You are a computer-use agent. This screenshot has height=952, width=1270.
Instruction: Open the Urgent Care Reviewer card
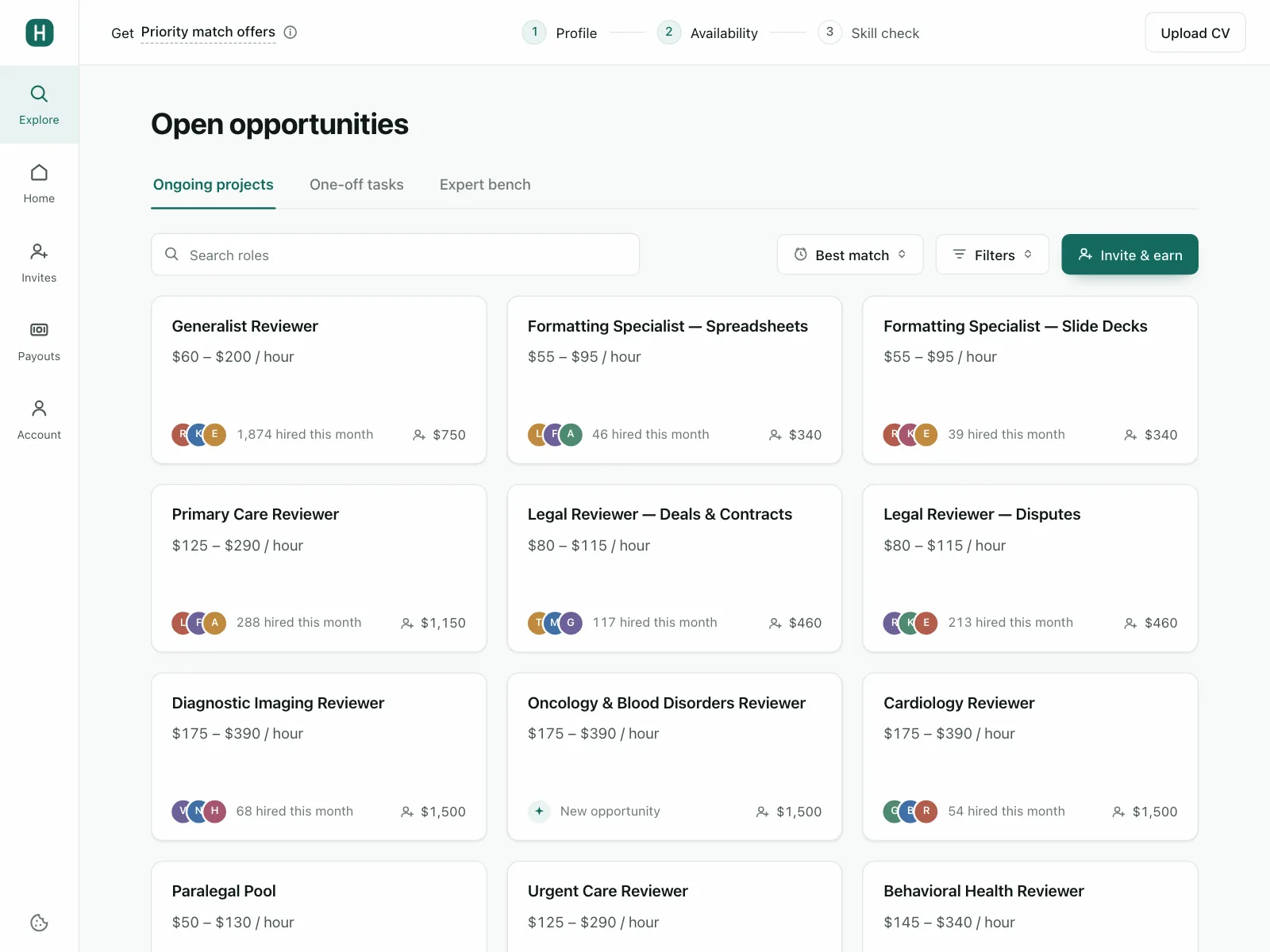click(675, 907)
